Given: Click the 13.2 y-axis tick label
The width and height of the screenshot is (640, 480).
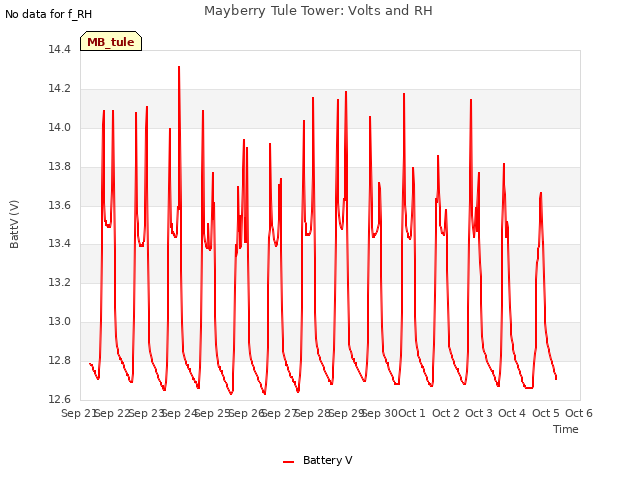Looking at the screenshot, I should (60, 282).
